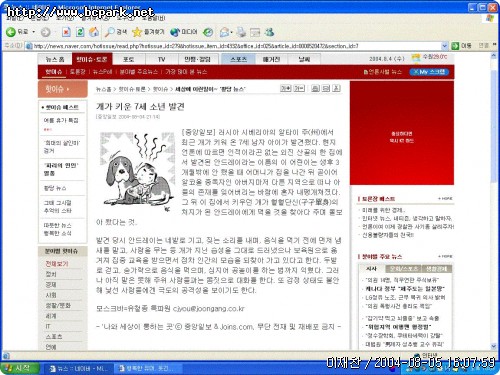The image size is (500, 375).
Task: Click the Print toolbar icon
Action: point(241,32)
